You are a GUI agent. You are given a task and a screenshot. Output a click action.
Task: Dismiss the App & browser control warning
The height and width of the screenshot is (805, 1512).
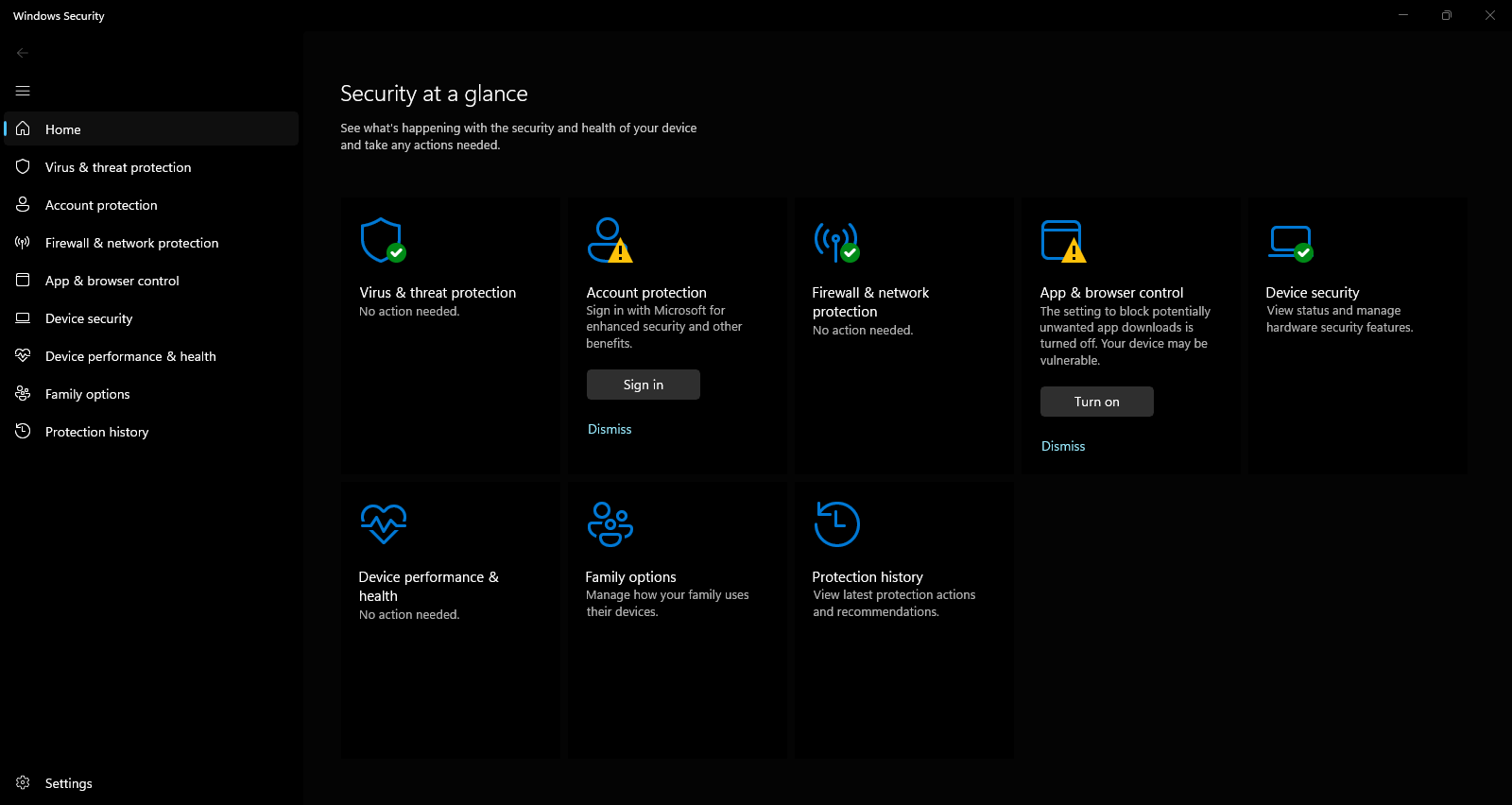click(x=1063, y=446)
